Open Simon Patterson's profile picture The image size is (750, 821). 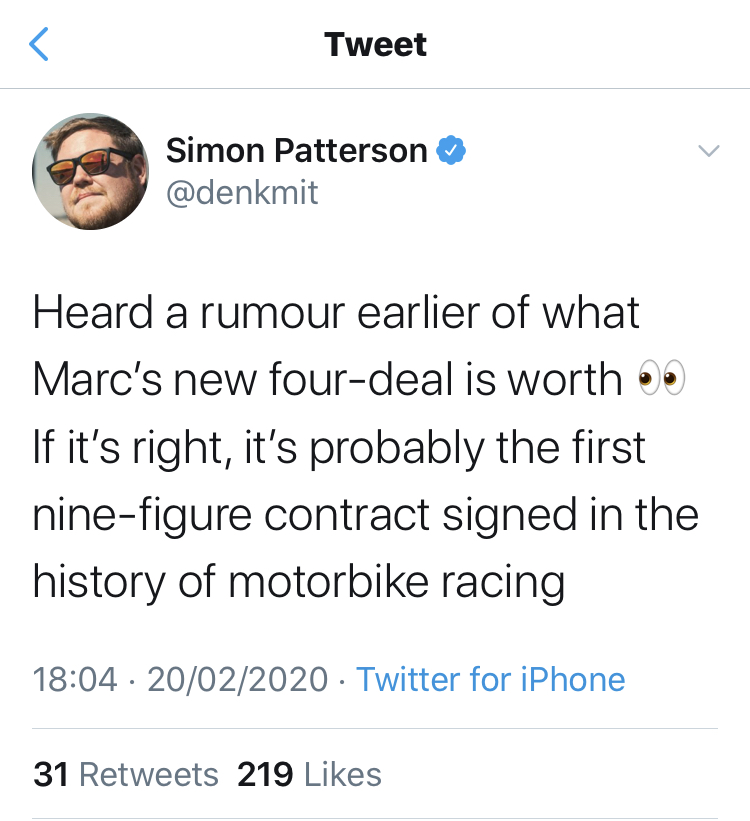pos(90,171)
